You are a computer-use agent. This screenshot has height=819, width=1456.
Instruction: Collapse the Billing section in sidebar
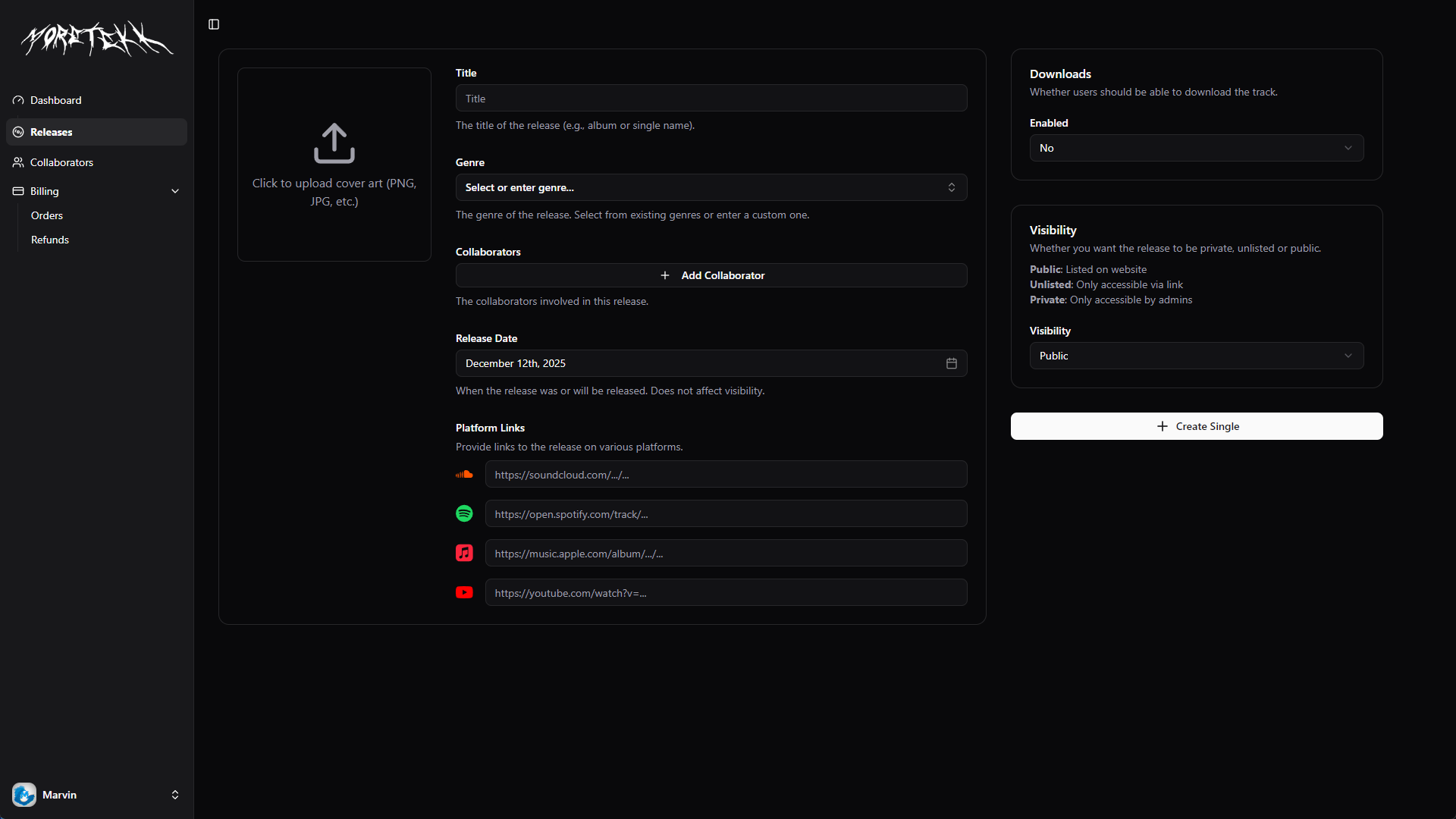point(174,191)
